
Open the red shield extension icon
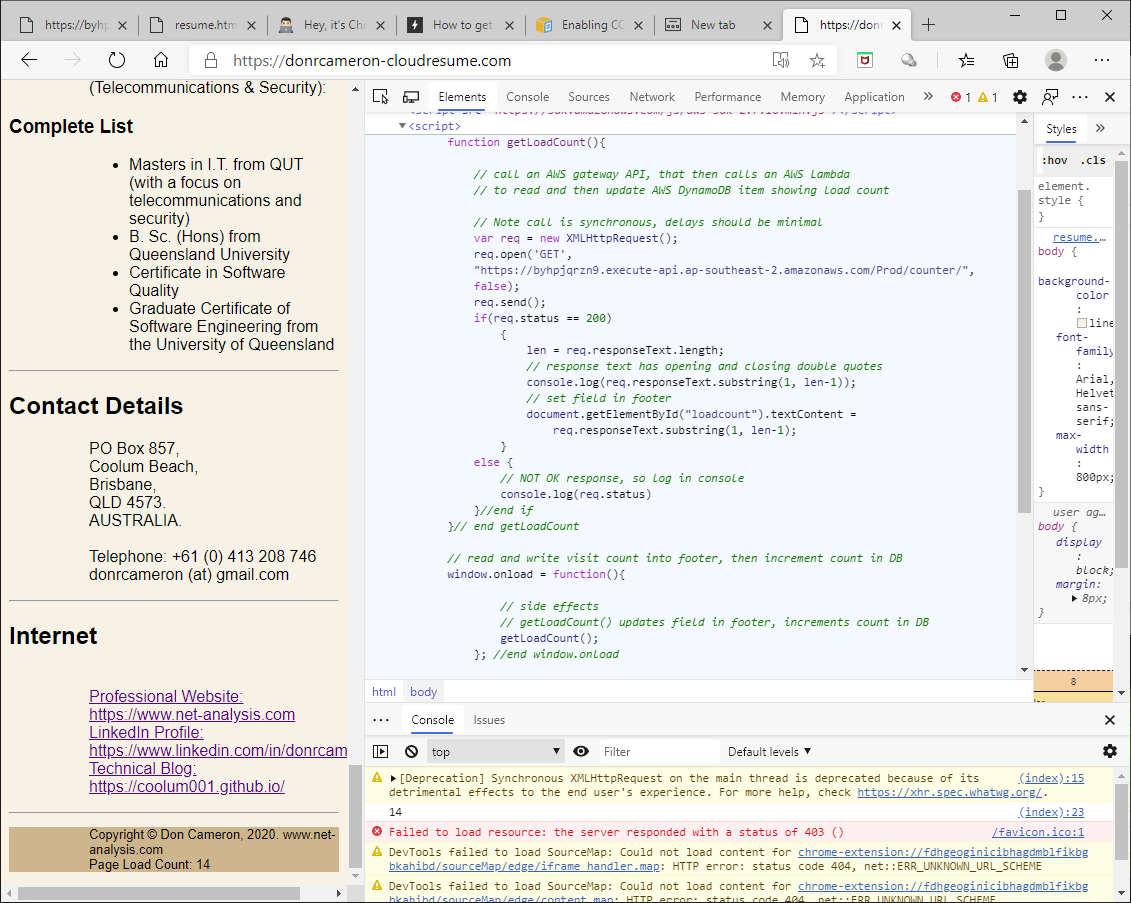pyautogui.click(x=865, y=60)
